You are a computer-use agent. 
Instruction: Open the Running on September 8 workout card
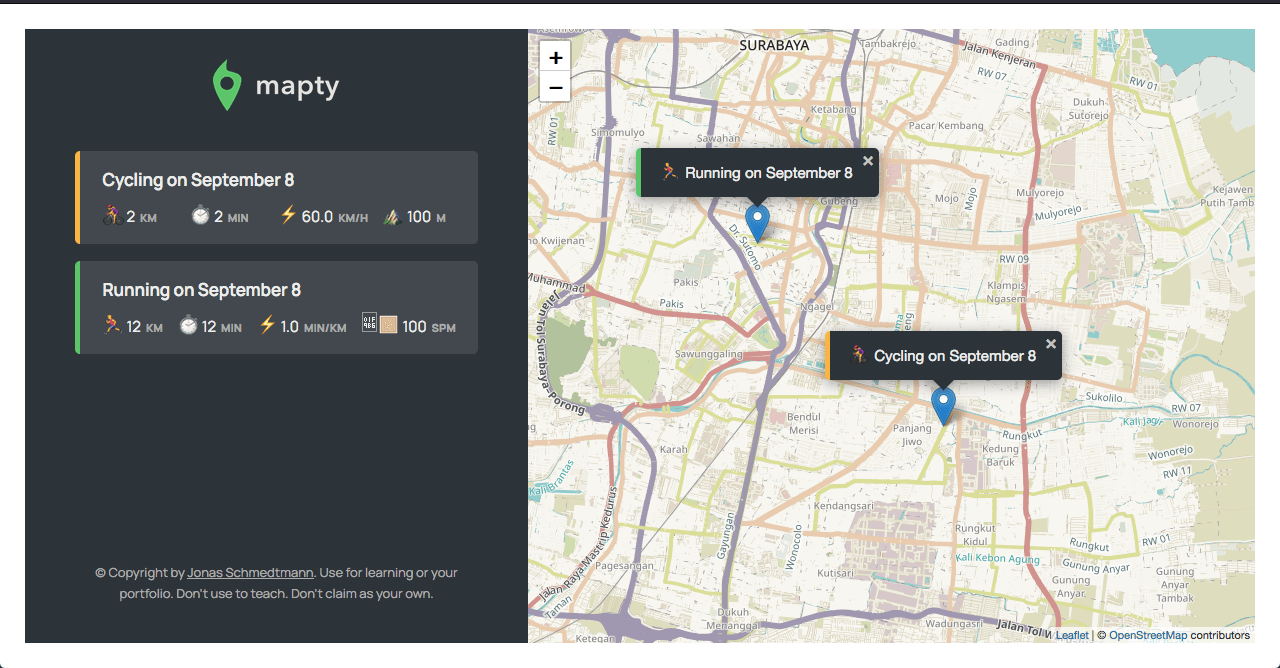point(276,307)
